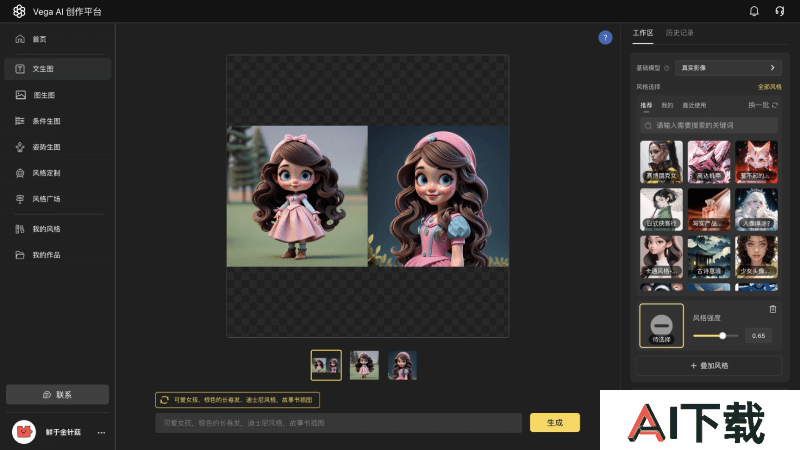Image resolution: width=800 pixels, height=450 pixels.
Task: Click the 联系 contact button
Action: [57, 394]
